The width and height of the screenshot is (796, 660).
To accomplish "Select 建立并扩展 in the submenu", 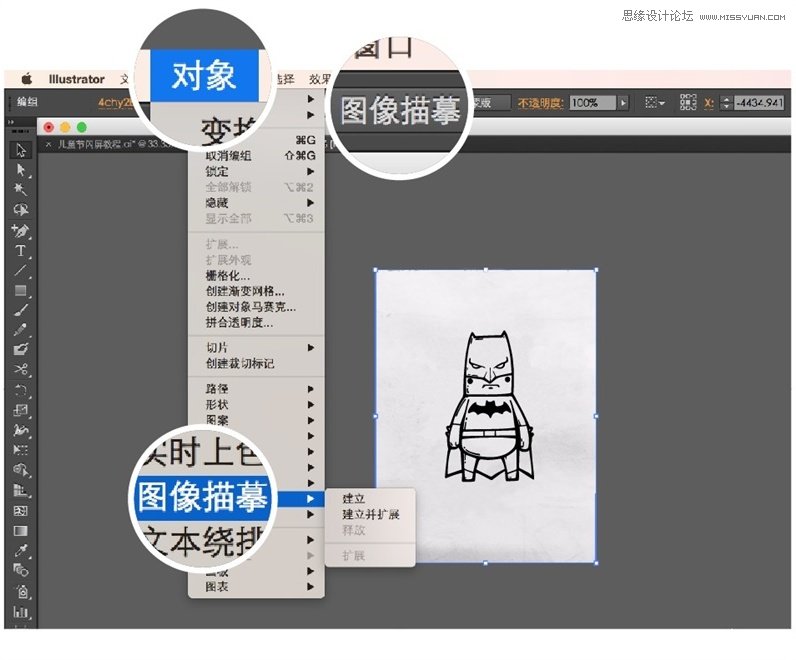I will pyautogui.click(x=371, y=514).
